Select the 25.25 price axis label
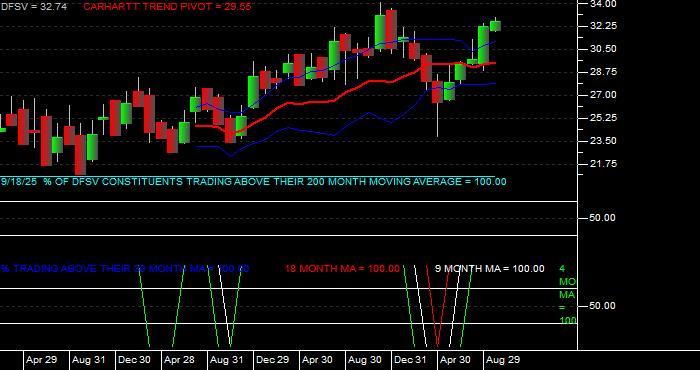The width and height of the screenshot is (700, 370). [603, 118]
